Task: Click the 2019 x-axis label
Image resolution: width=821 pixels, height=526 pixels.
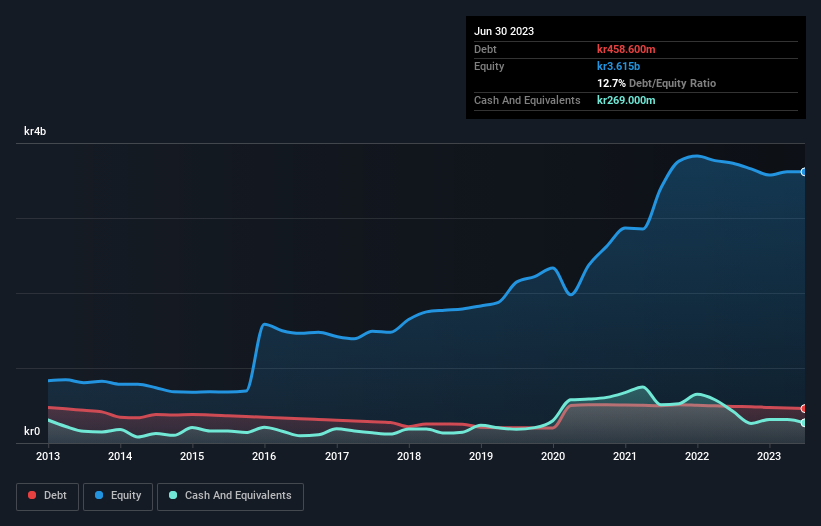Action: [481, 456]
